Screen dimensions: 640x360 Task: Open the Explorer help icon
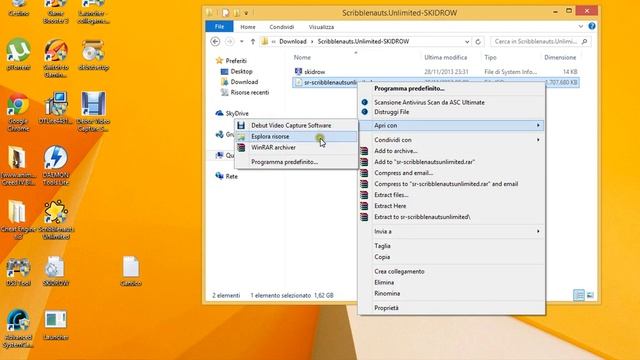coord(592,26)
